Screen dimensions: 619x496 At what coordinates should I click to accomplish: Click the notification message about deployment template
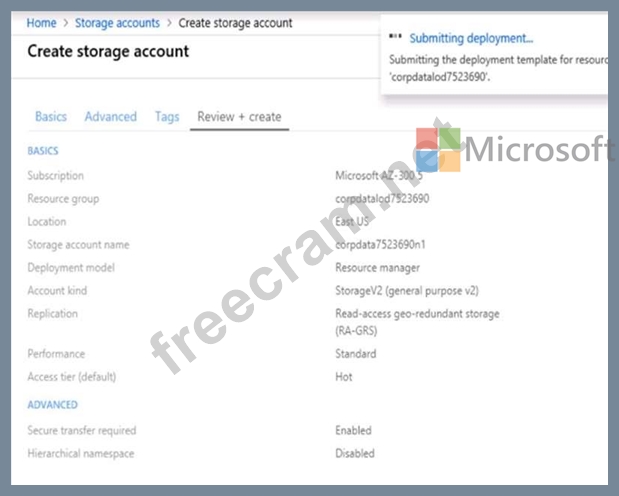499,68
